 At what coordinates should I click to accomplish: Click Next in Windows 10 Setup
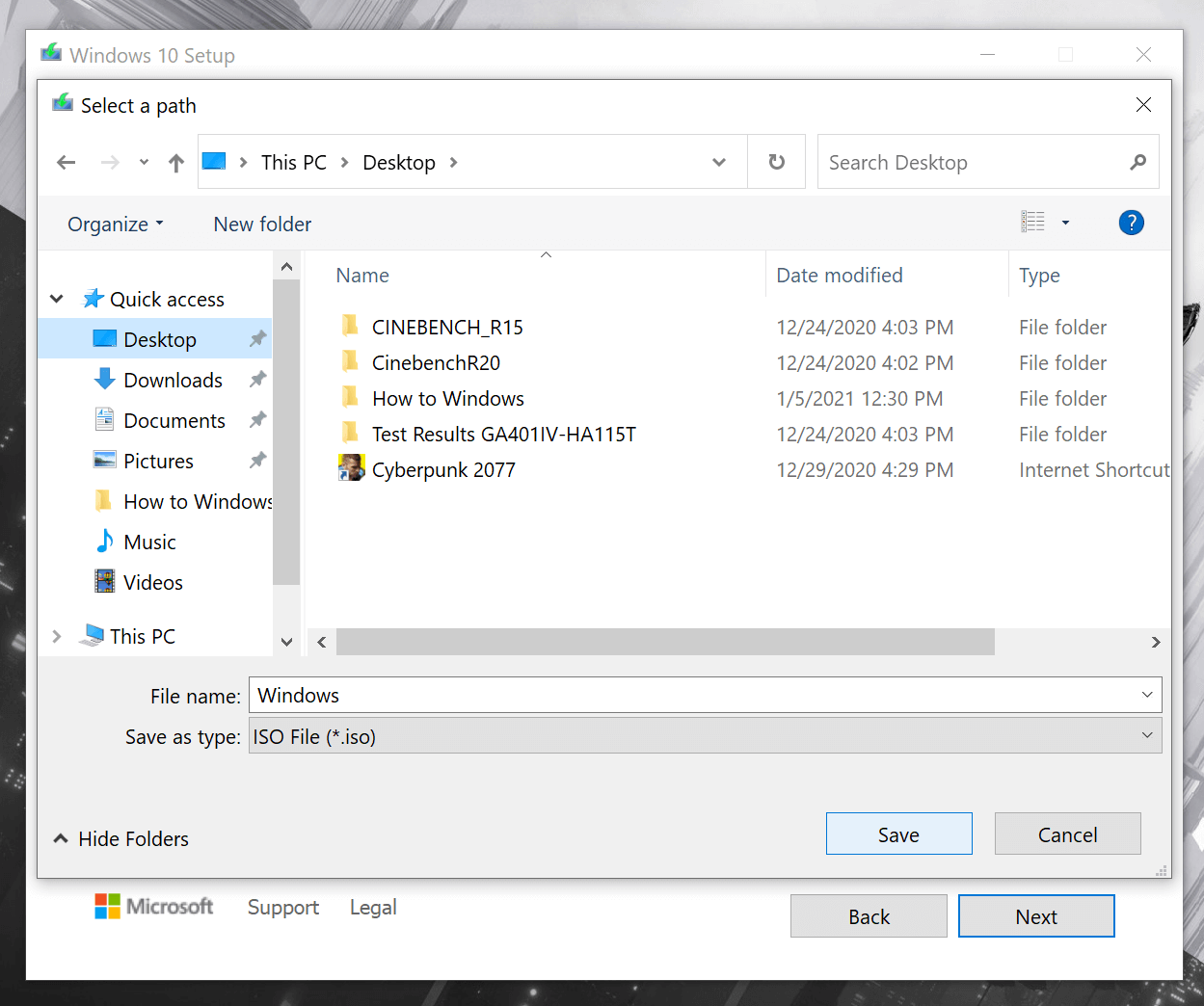point(1036,916)
